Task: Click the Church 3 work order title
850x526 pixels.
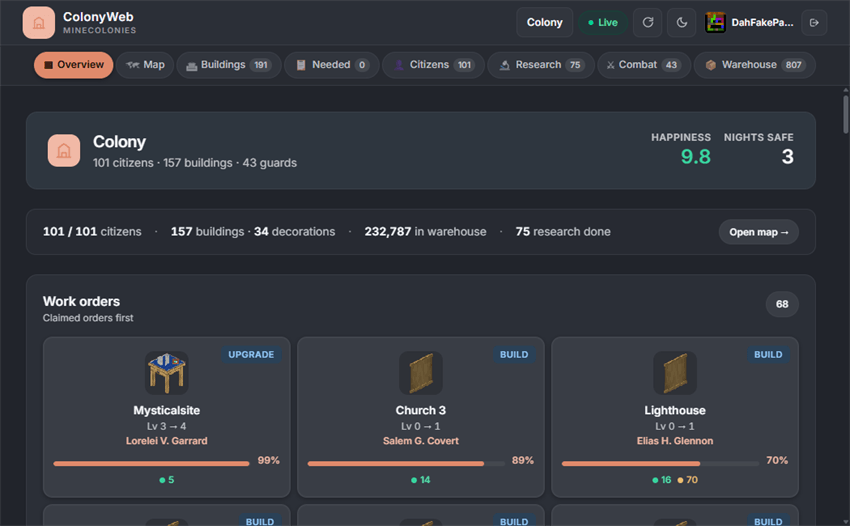Action: pyautogui.click(x=421, y=410)
